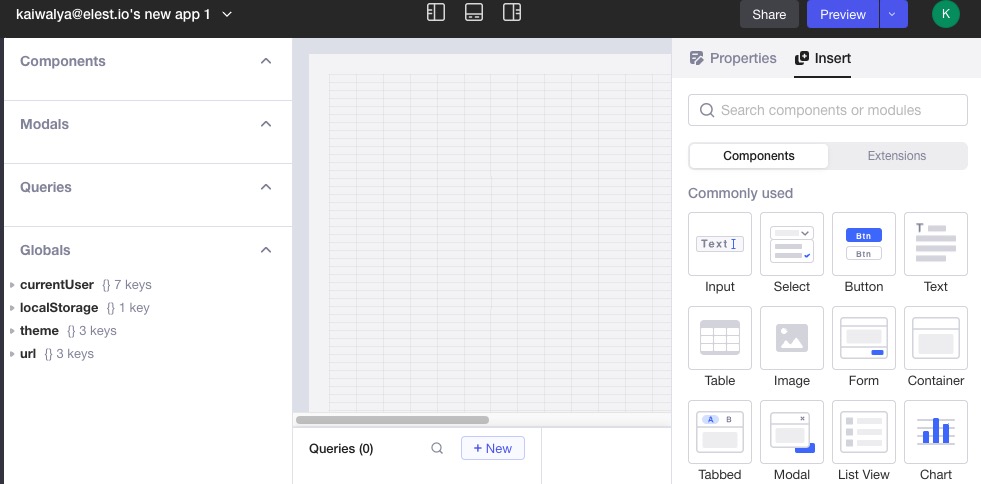981x484 pixels.
Task: Select the Table component icon
Action: tap(719, 338)
